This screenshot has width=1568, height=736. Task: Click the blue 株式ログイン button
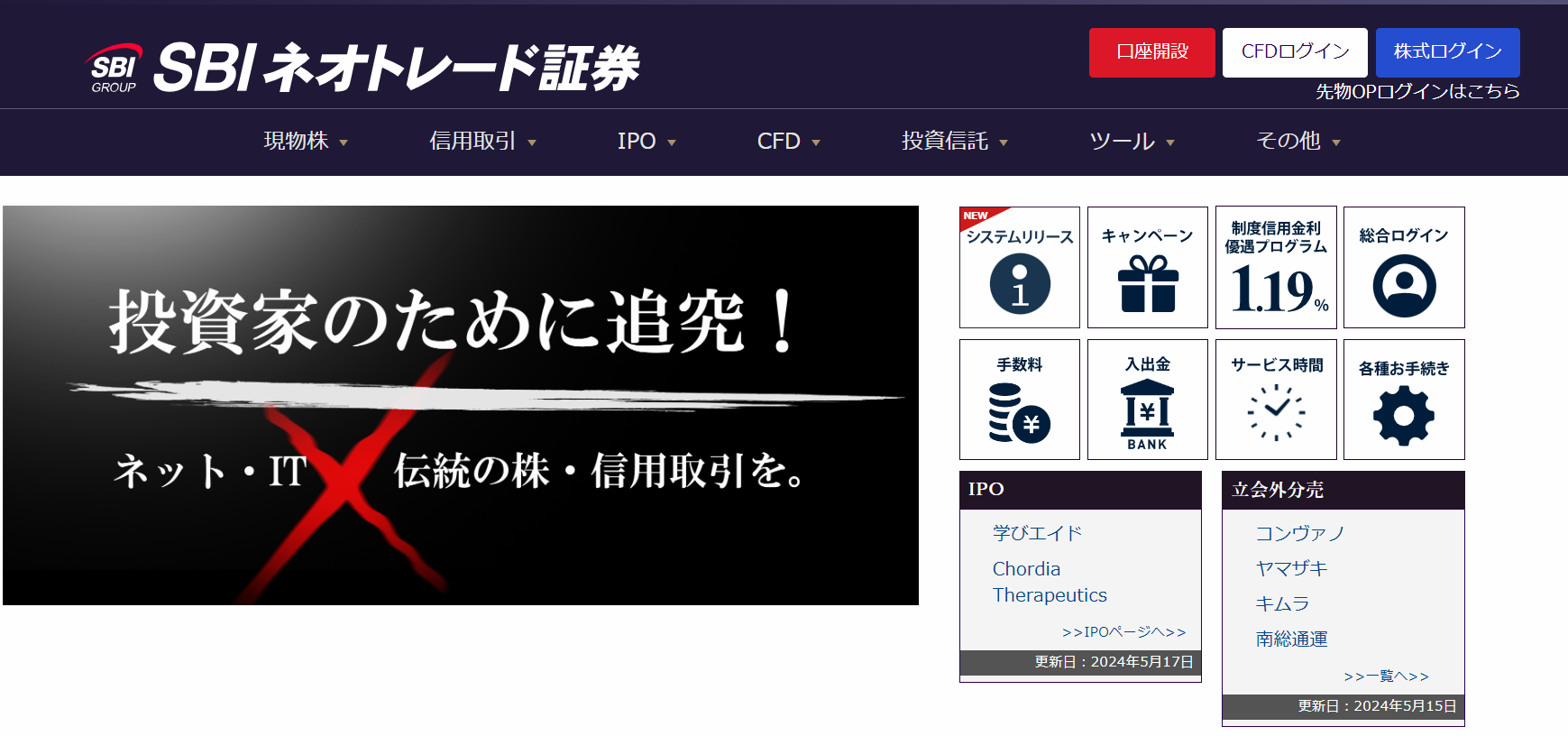(1448, 52)
